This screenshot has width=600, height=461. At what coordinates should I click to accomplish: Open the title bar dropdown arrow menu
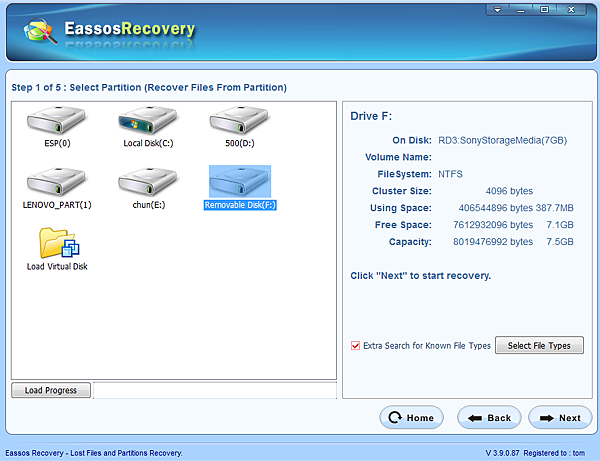pos(497,10)
